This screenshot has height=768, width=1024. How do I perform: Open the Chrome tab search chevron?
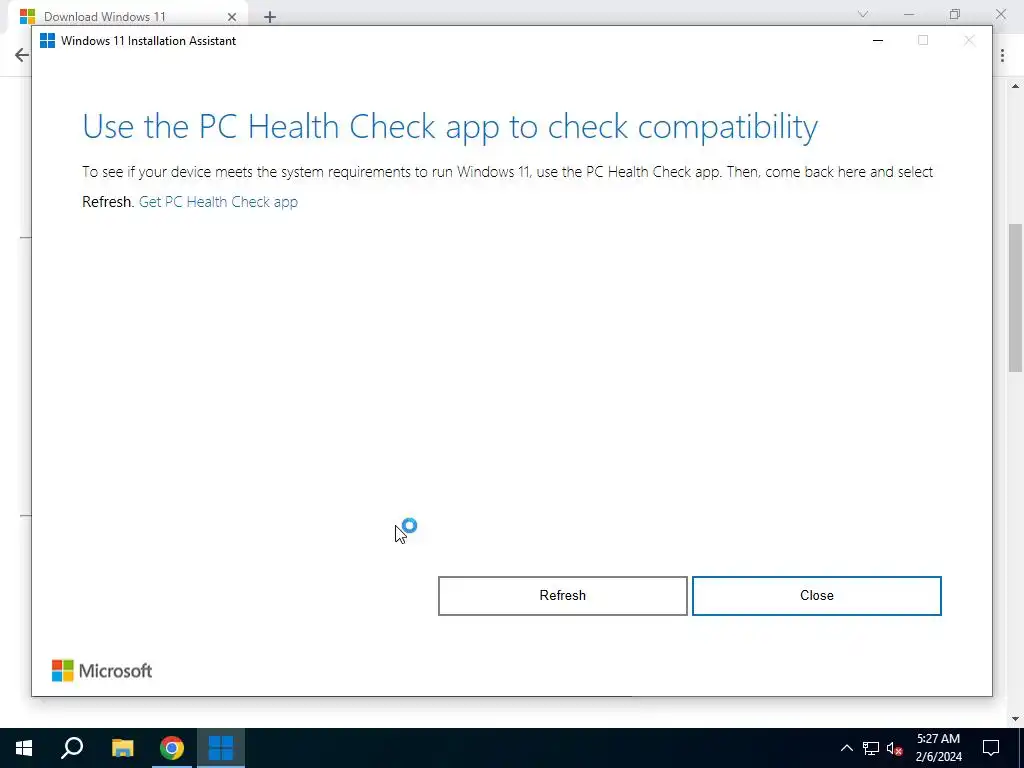(863, 14)
